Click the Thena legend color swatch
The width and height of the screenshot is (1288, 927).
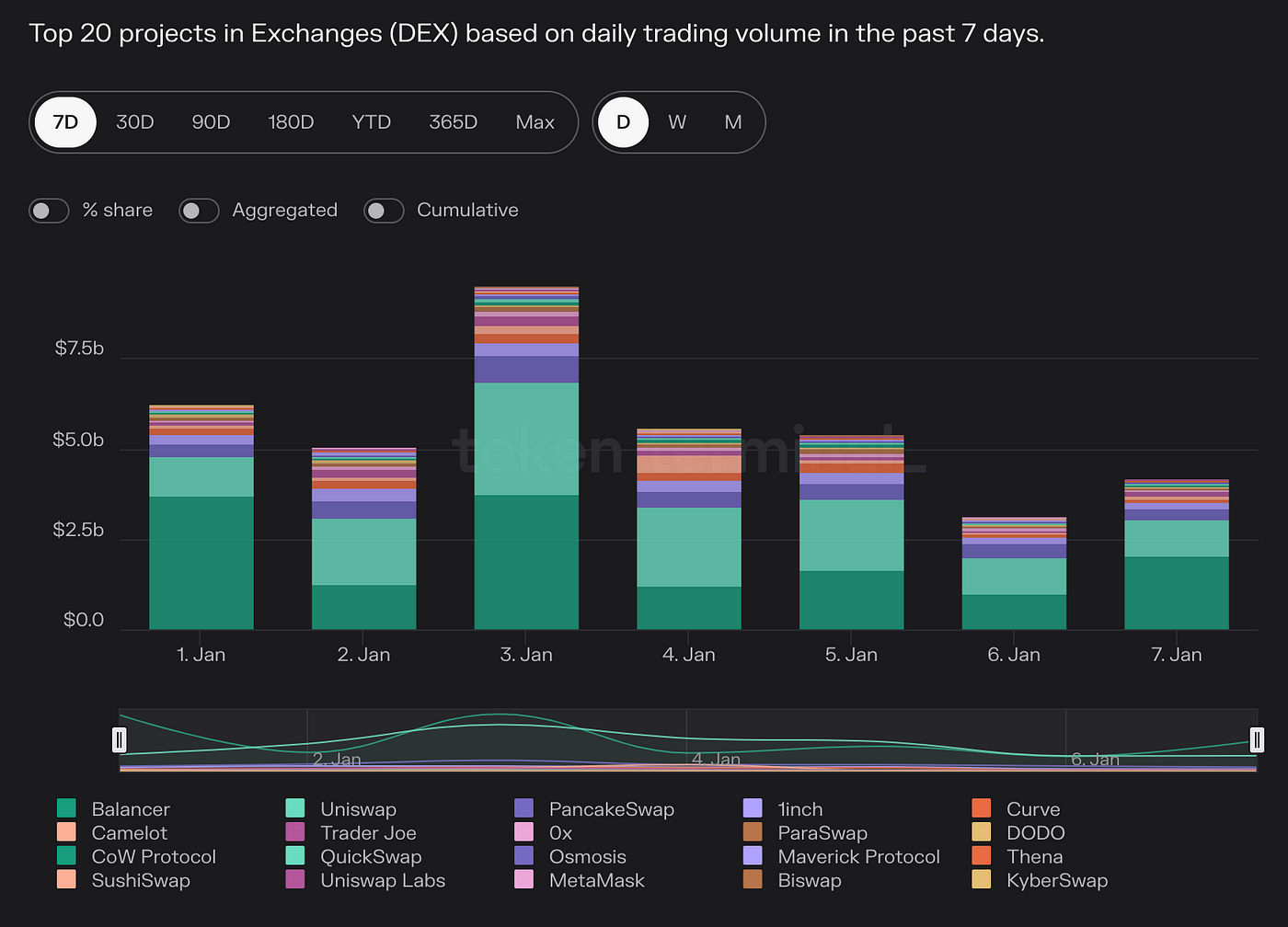tap(982, 855)
